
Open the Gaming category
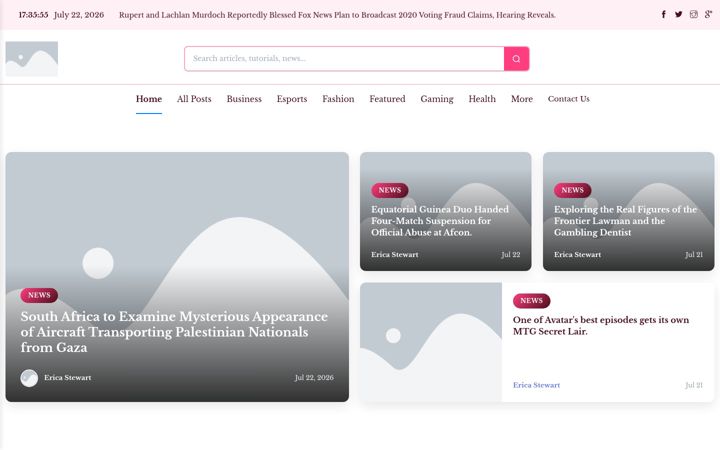coord(437,99)
